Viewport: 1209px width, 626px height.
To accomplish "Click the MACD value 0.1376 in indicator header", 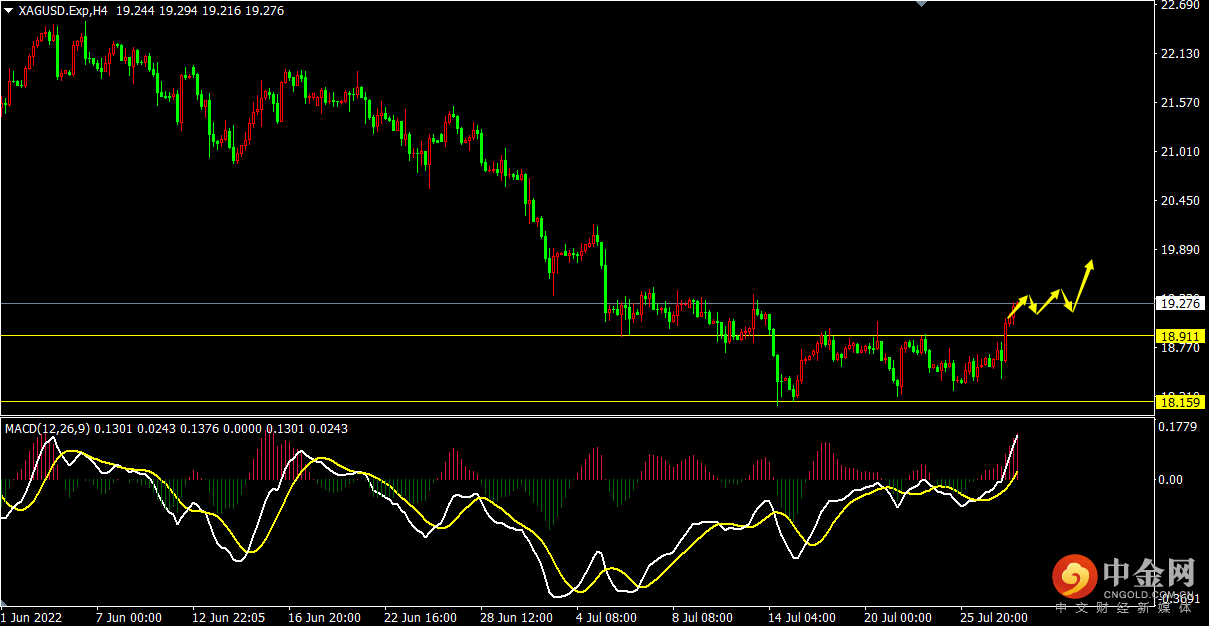I will pyautogui.click(x=199, y=428).
